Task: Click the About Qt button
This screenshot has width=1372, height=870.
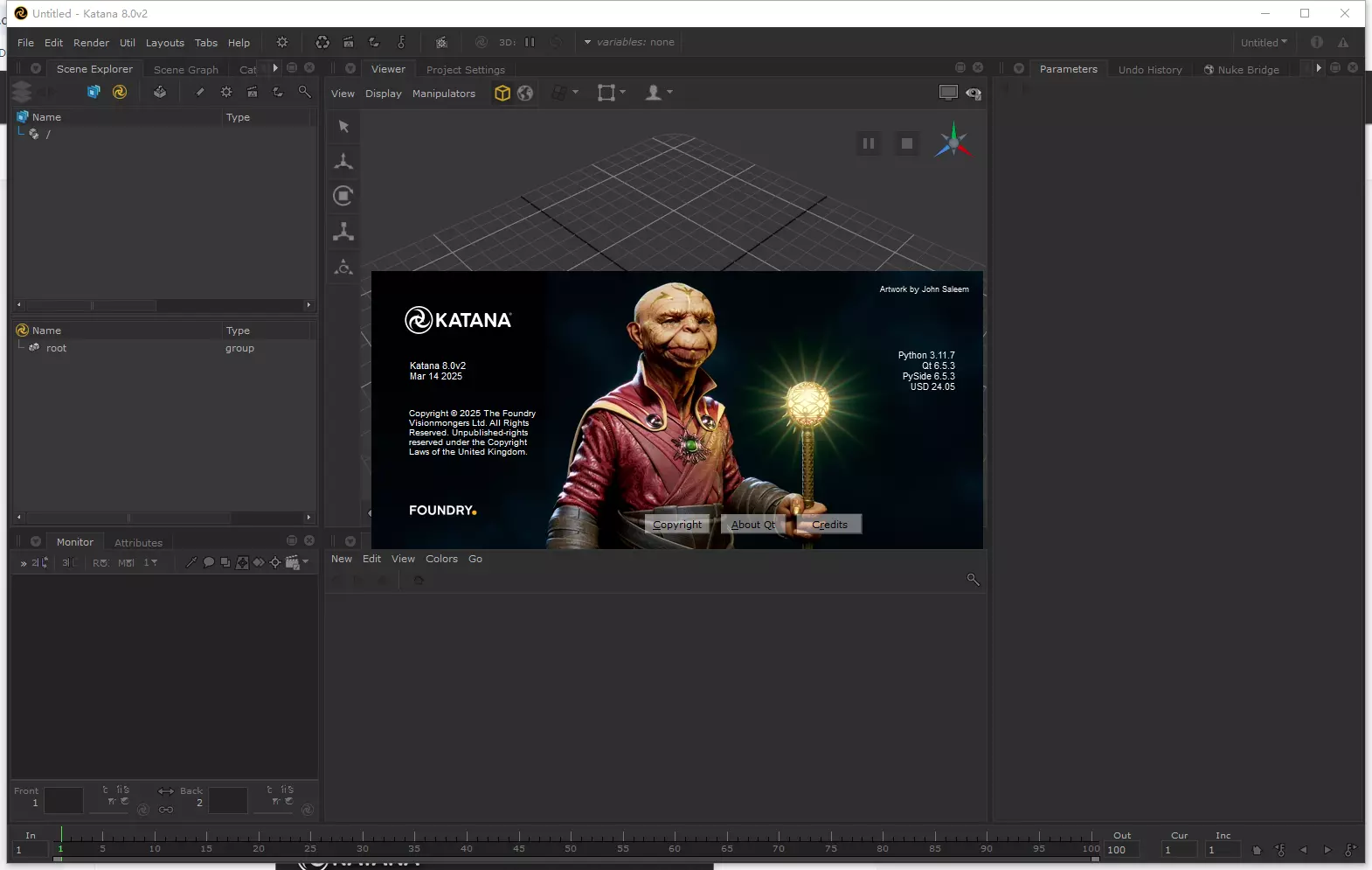Action: pos(753,525)
